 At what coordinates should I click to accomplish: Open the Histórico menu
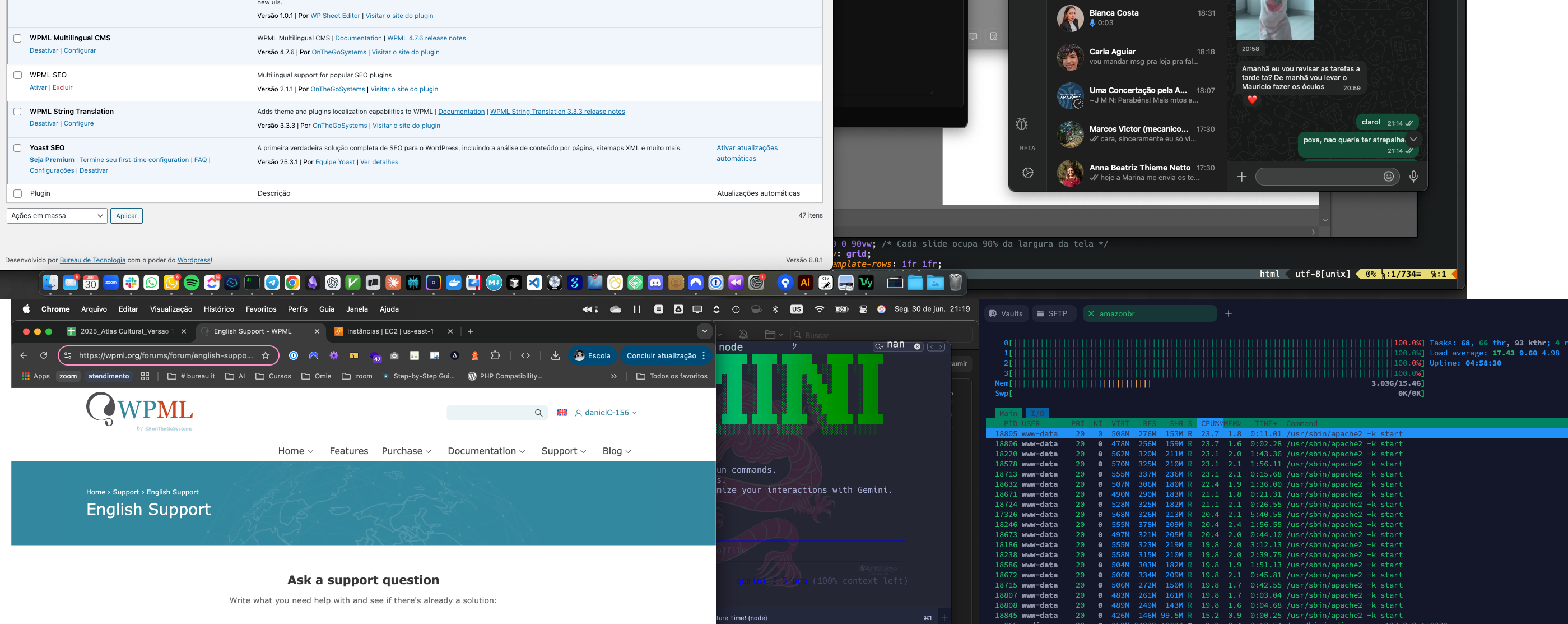(x=218, y=309)
